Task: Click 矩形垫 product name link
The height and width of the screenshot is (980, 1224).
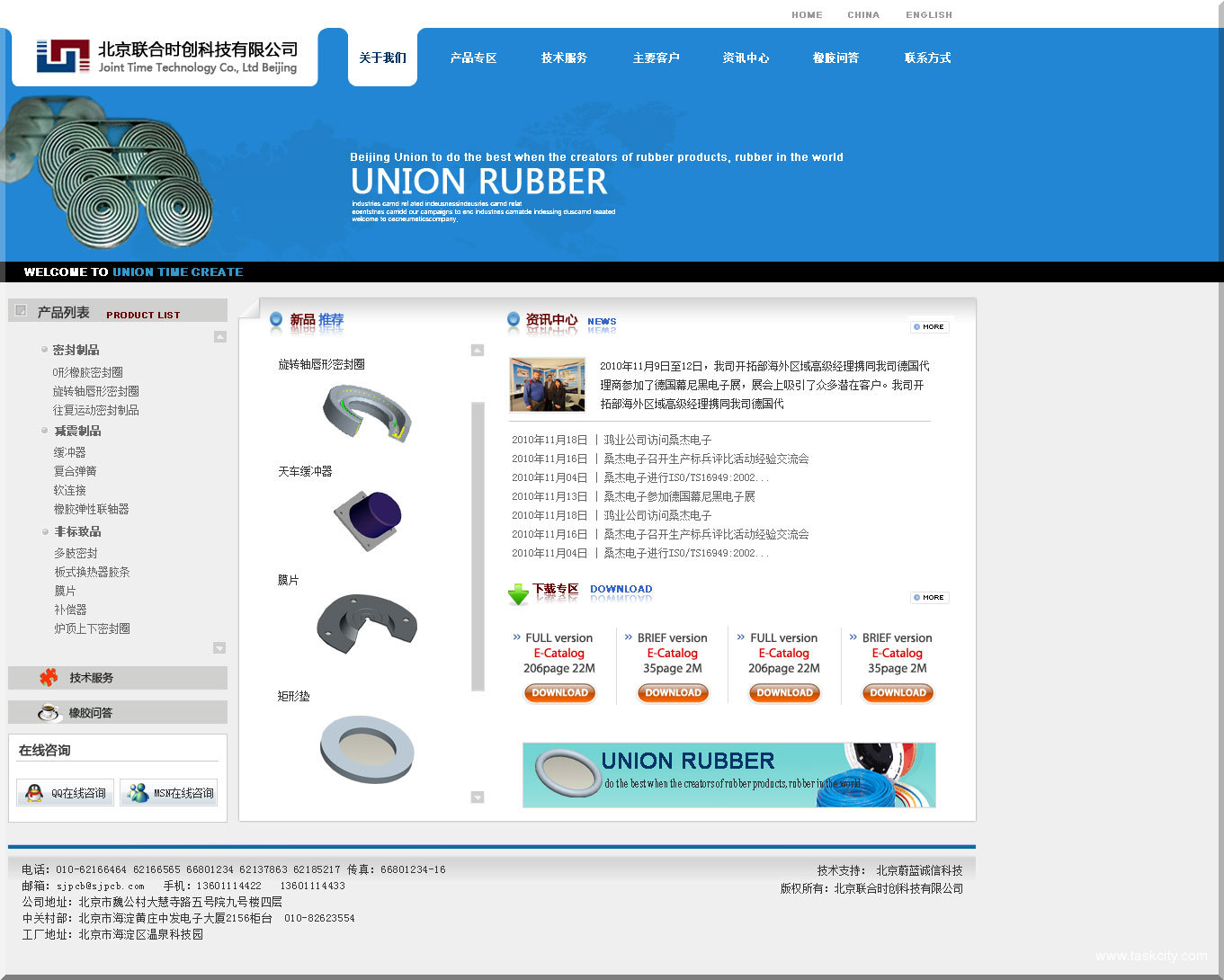Action: [293, 696]
